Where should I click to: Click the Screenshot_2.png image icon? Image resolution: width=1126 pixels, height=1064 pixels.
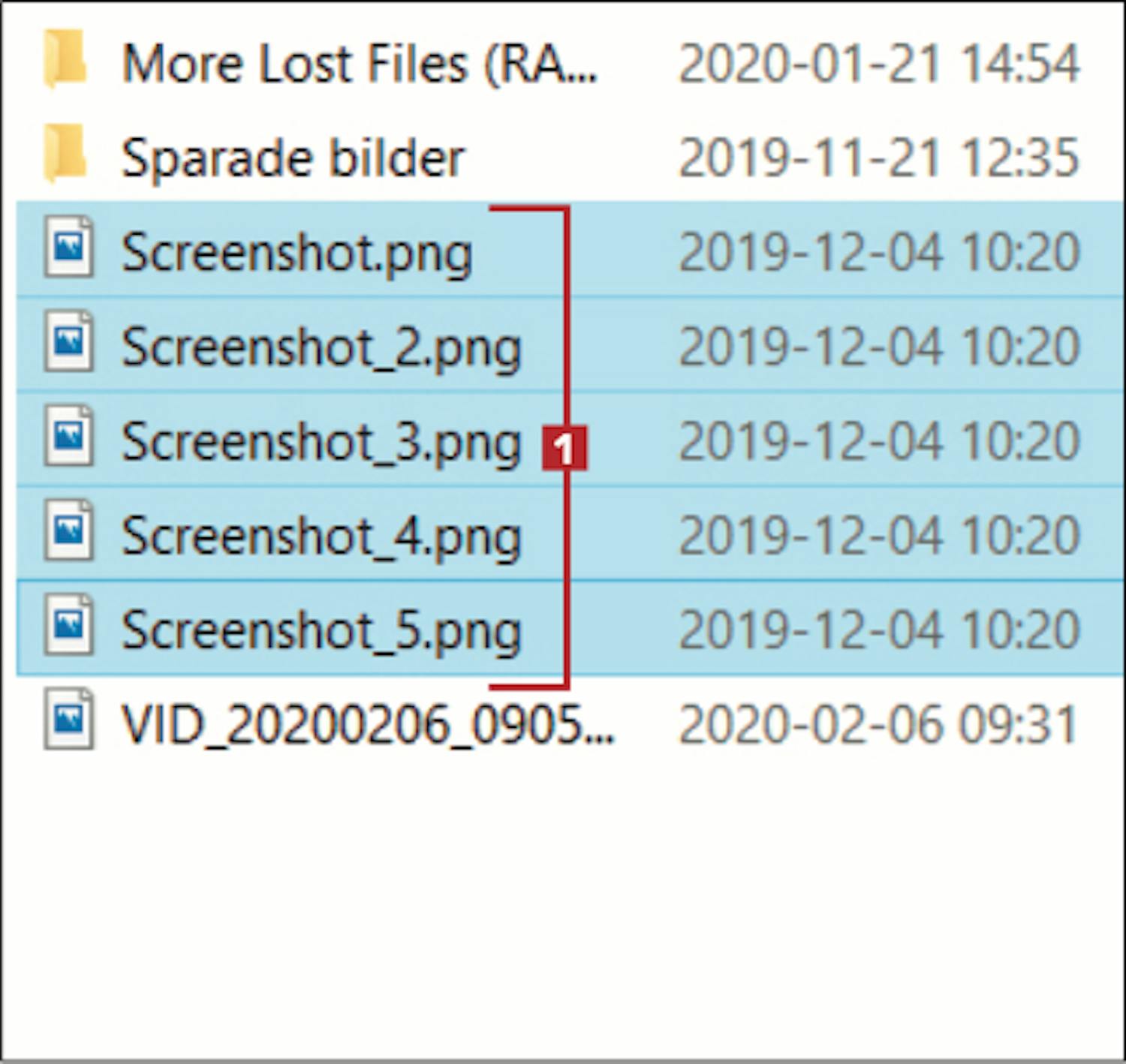[69, 342]
